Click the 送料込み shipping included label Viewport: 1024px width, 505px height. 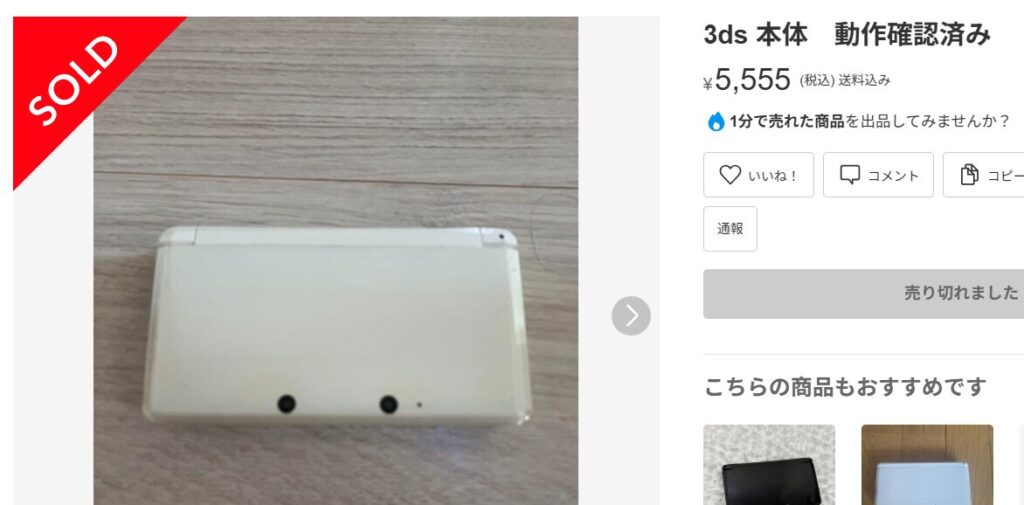tap(864, 80)
